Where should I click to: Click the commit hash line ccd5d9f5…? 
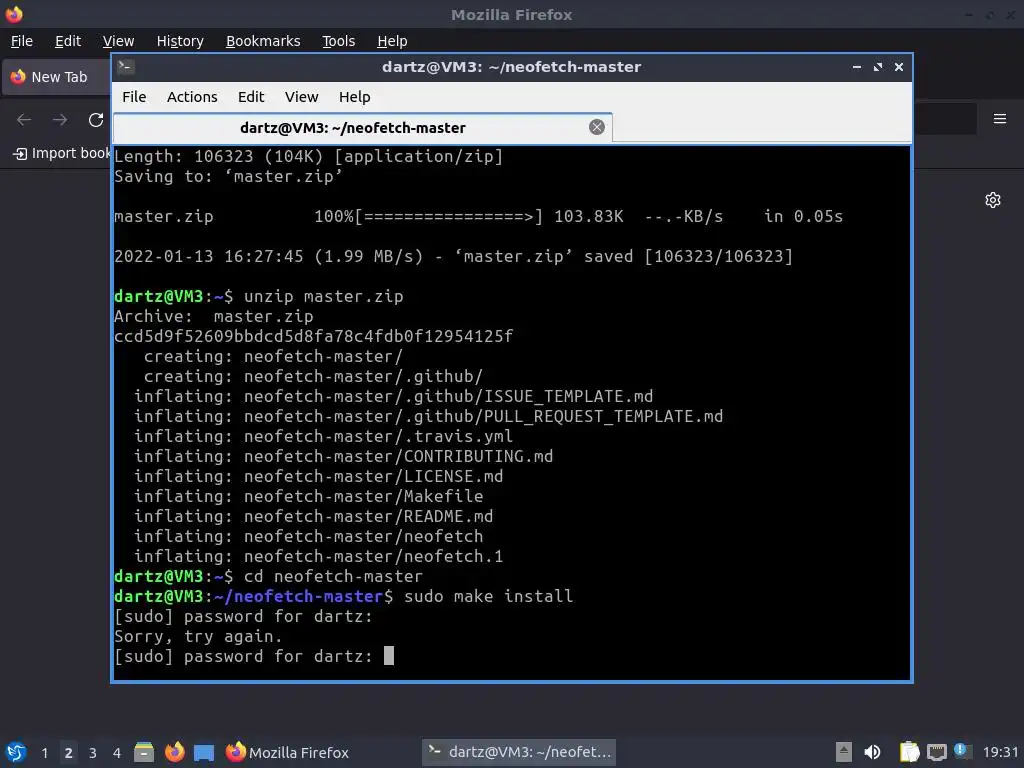tap(313, 336)
